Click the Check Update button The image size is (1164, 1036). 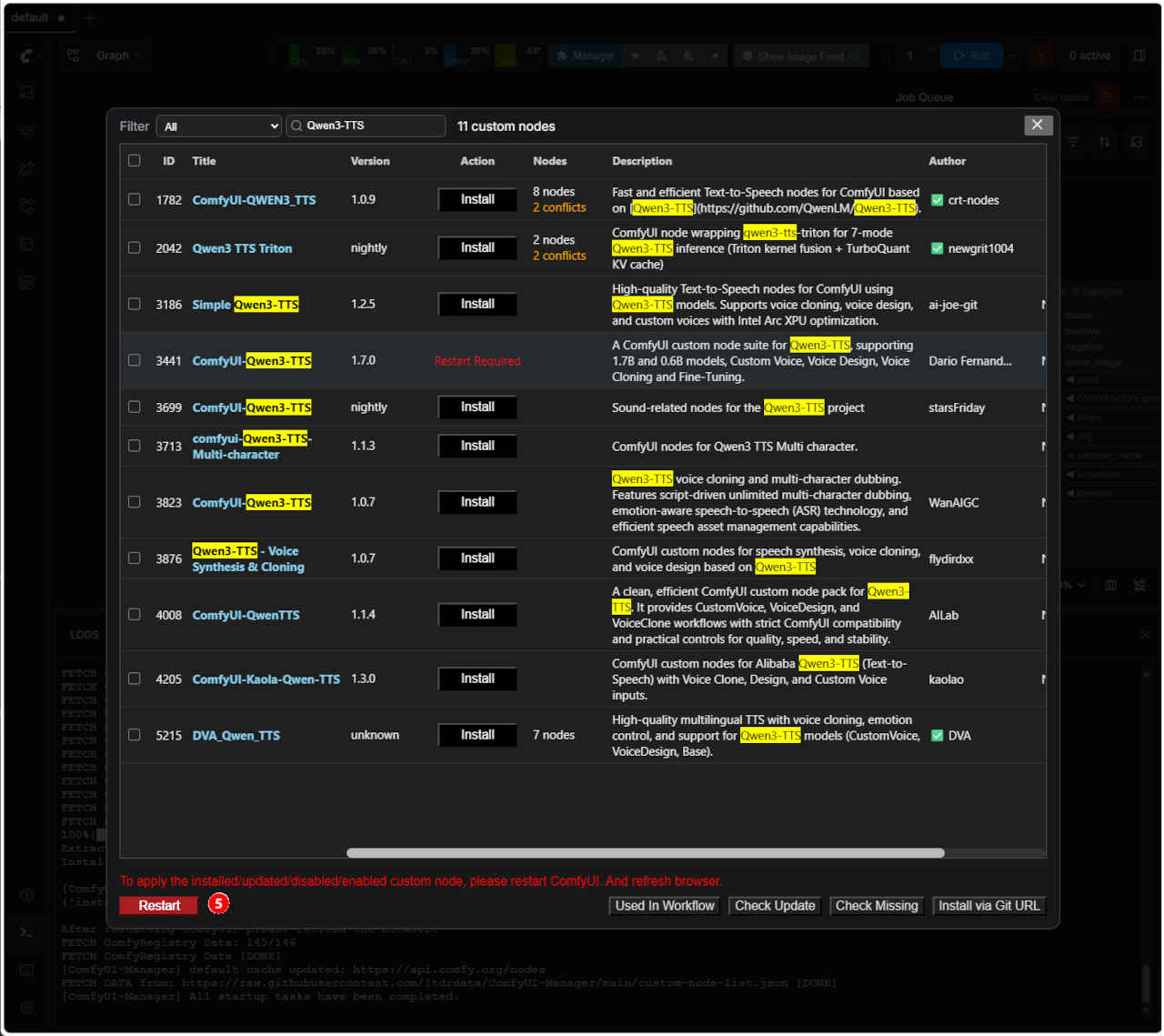(x=775, y=906)
